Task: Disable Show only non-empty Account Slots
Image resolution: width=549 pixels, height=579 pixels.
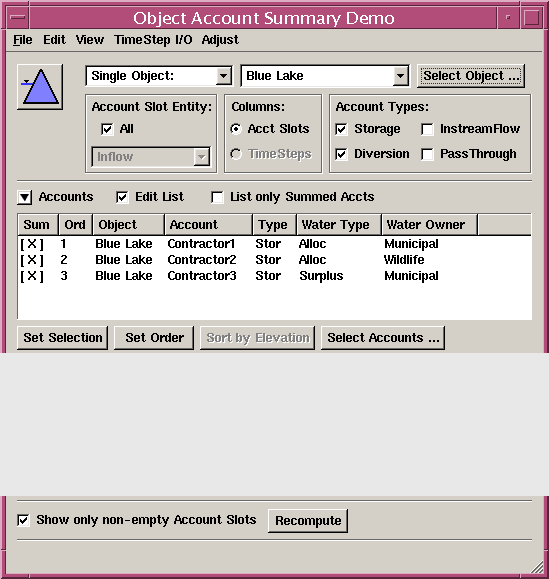Action: click(x=23, y=520)
